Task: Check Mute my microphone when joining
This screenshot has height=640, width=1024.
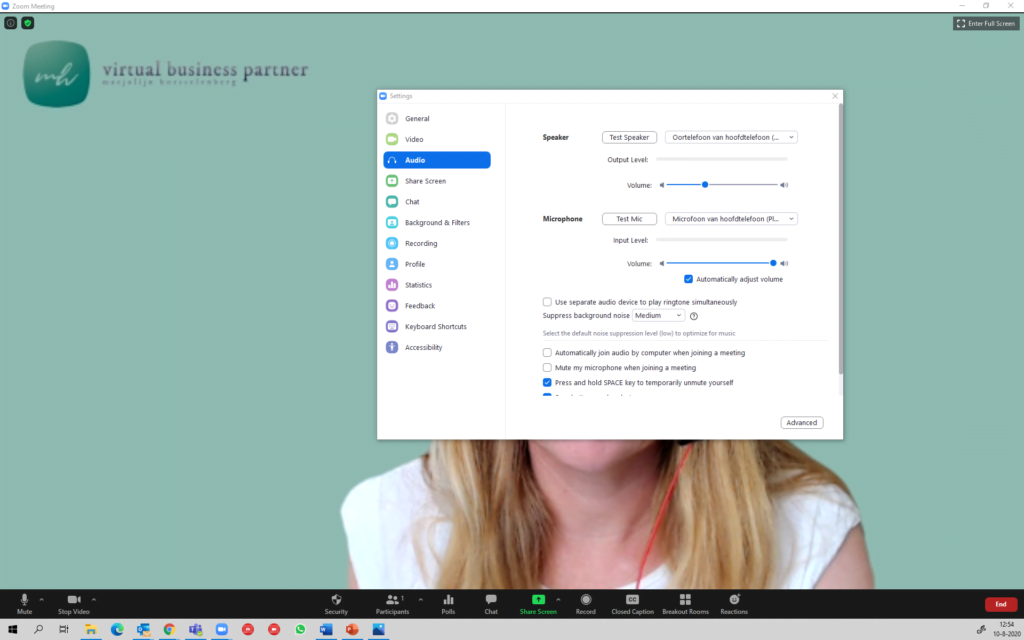Action: (x=547, y=368)
